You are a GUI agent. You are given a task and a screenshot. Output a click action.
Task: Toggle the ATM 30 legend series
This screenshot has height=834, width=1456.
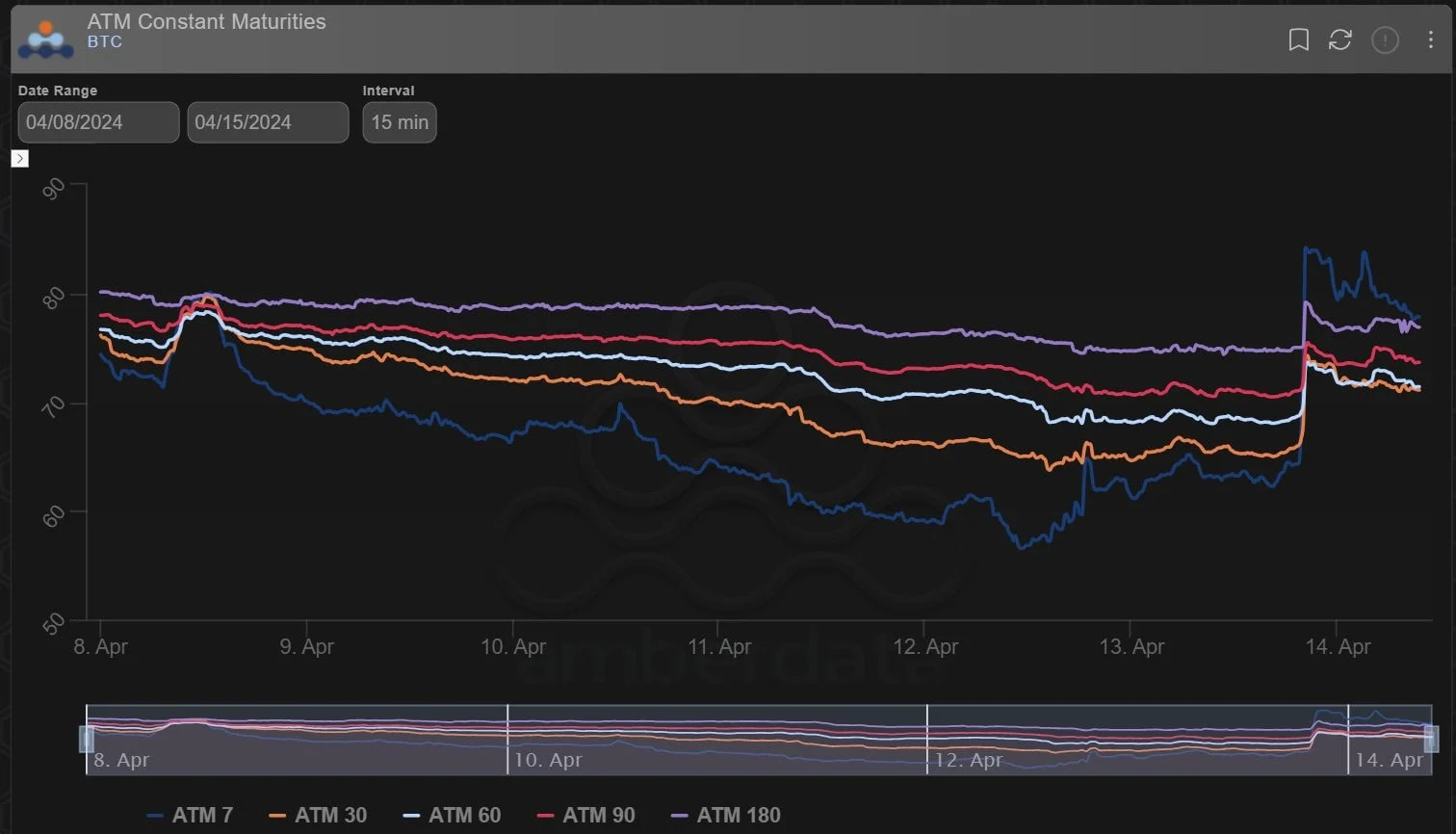pos(318,815)
